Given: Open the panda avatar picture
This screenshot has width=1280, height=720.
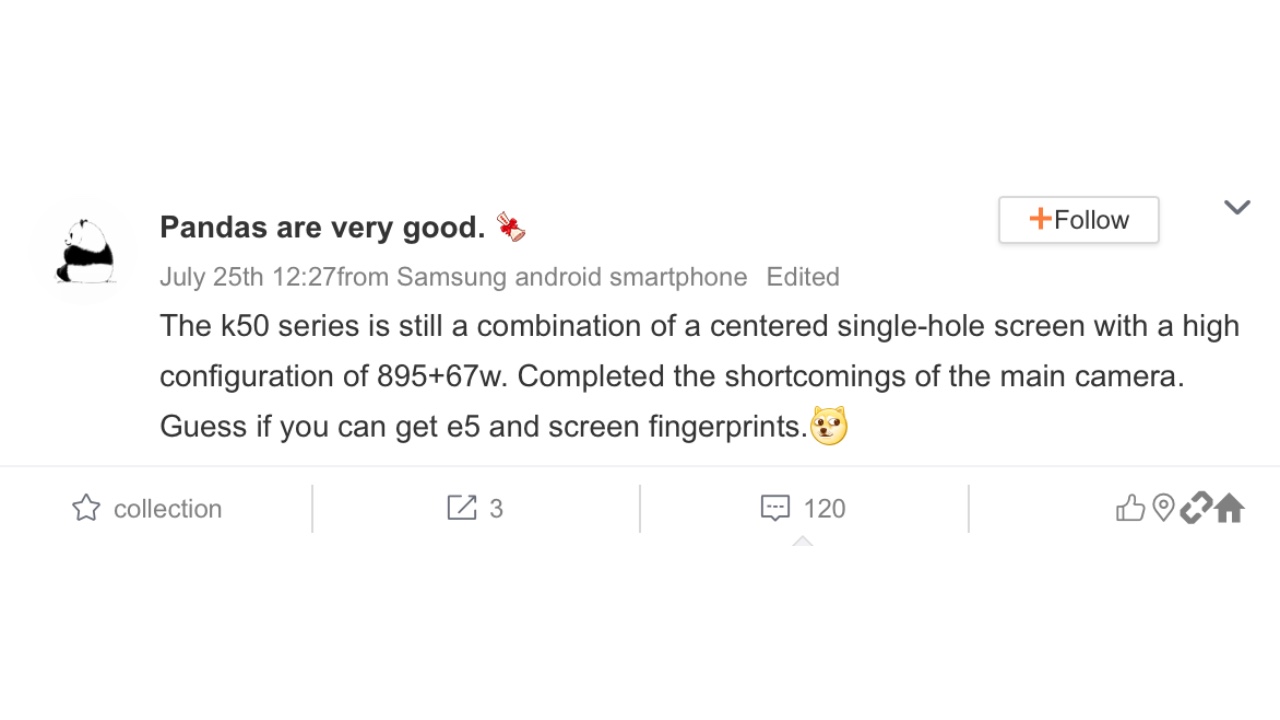Looking at the screenshot, I should coord(84,252).
